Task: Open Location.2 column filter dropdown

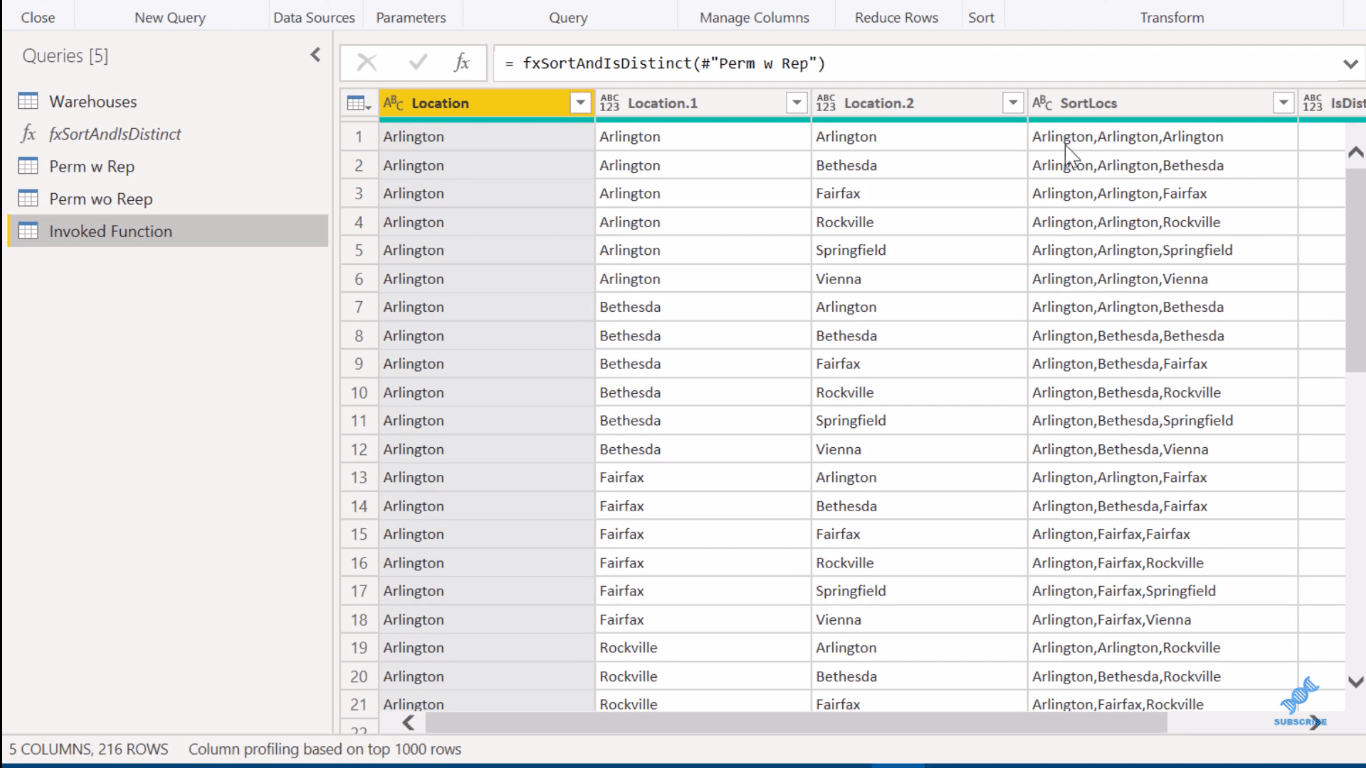Action: (1013, 103)
